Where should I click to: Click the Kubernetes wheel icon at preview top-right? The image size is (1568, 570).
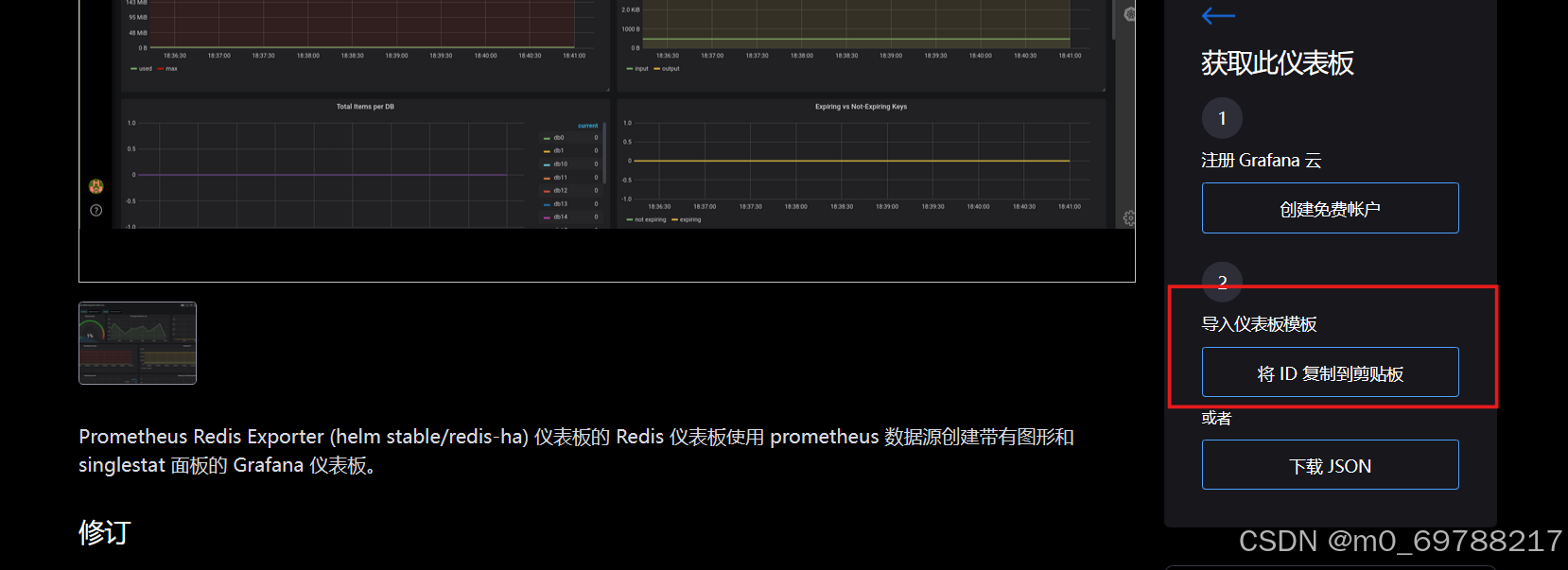point(1129,14)
